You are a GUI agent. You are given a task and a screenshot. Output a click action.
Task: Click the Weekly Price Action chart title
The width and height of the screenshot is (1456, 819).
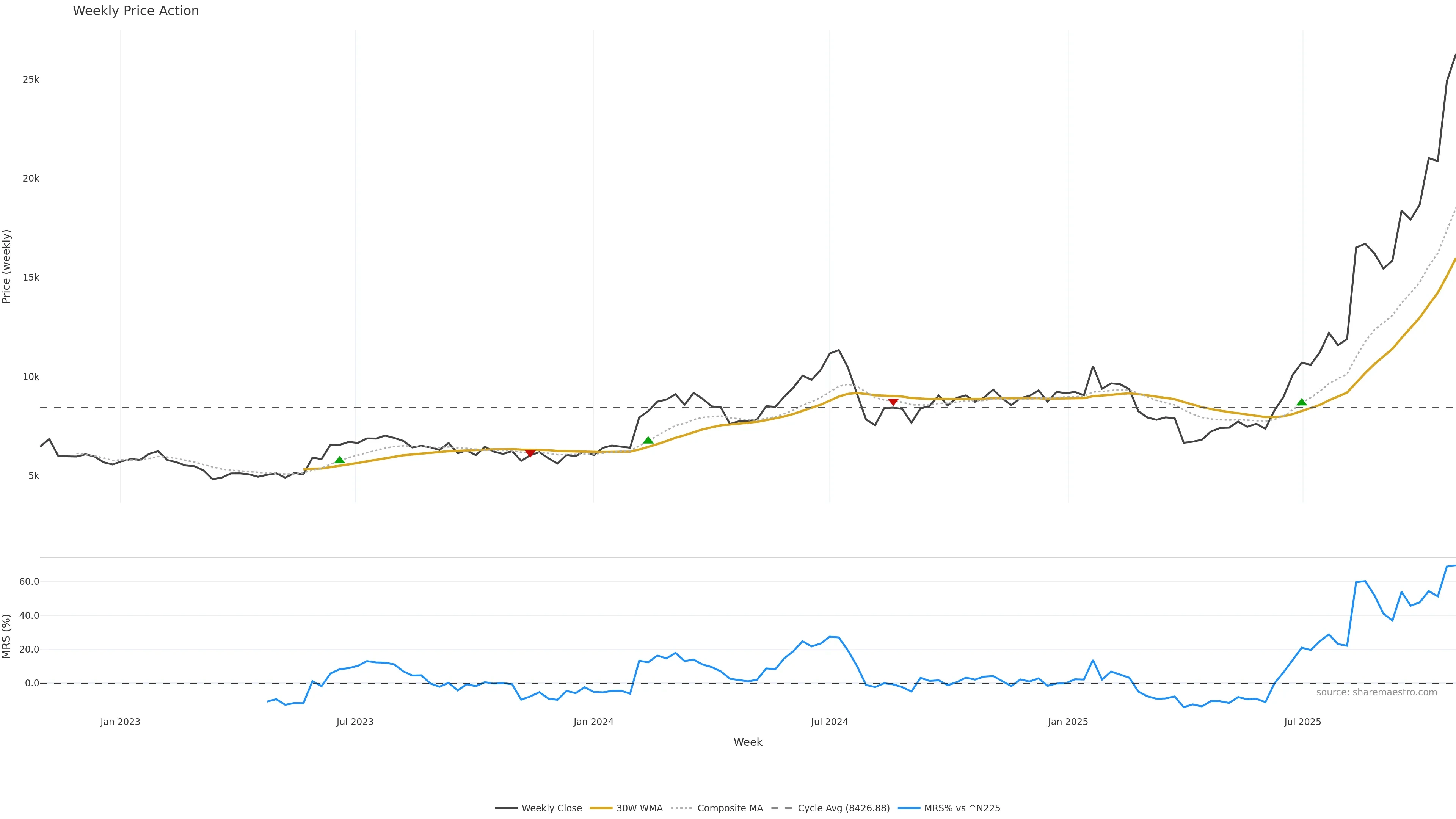tap(136, 11)
